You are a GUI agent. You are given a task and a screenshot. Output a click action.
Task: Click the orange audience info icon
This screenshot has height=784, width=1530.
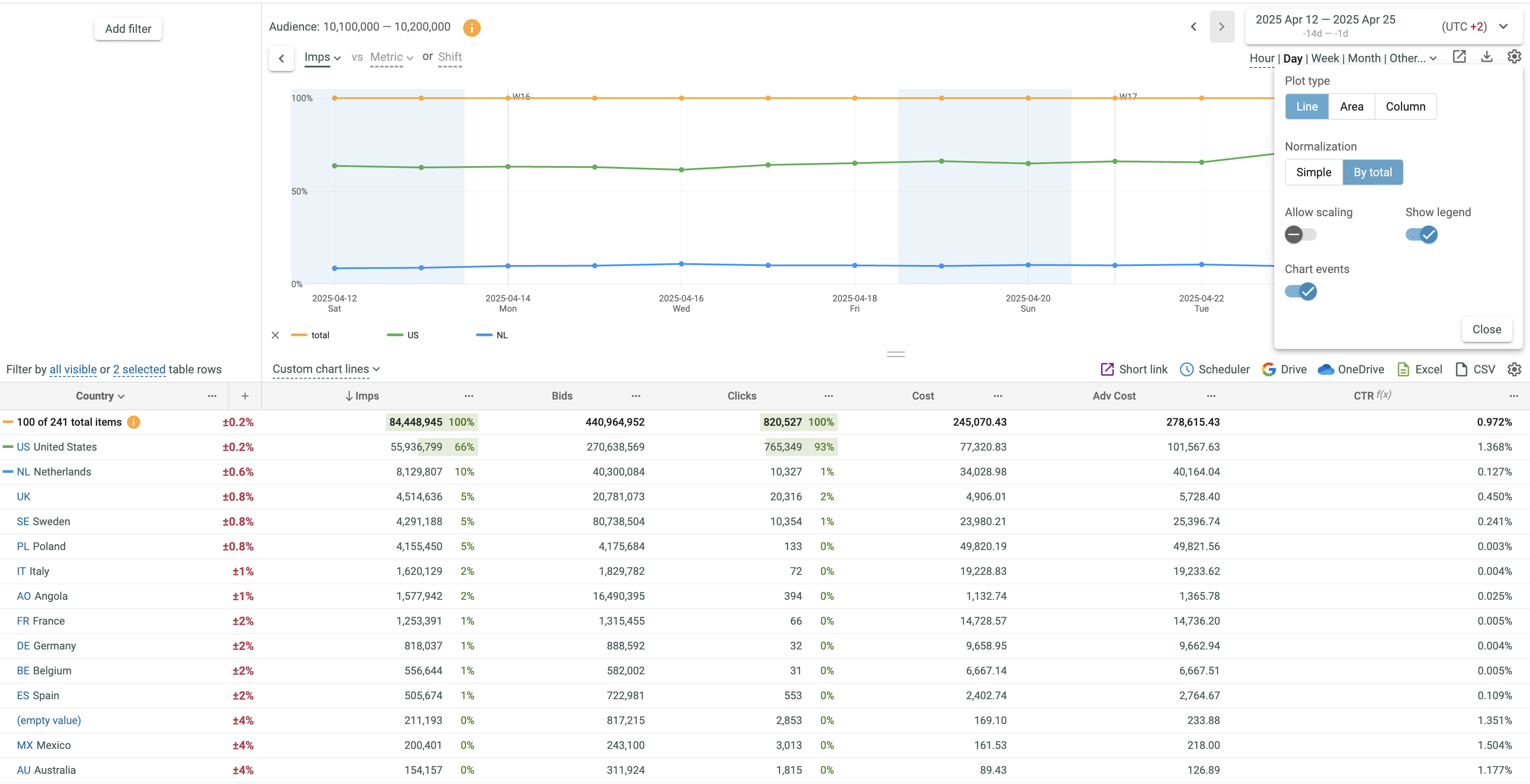(472, 28)
